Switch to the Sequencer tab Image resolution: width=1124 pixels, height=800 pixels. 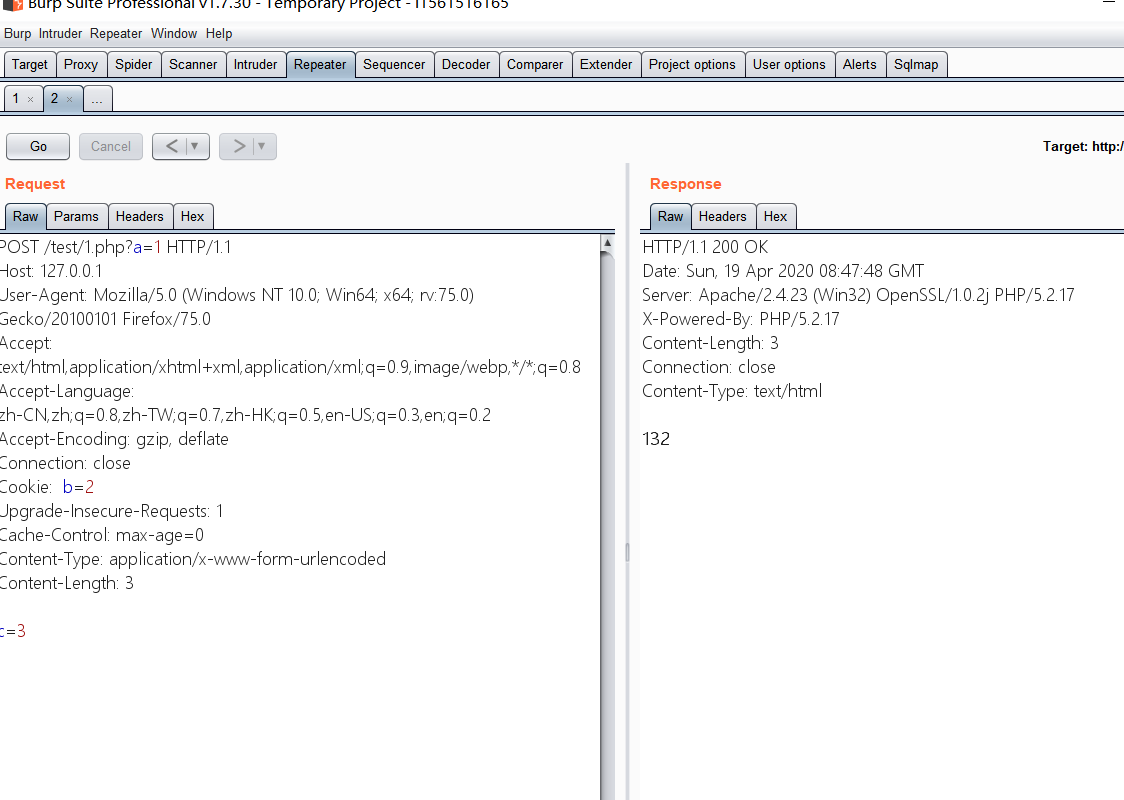click(394, 65)
